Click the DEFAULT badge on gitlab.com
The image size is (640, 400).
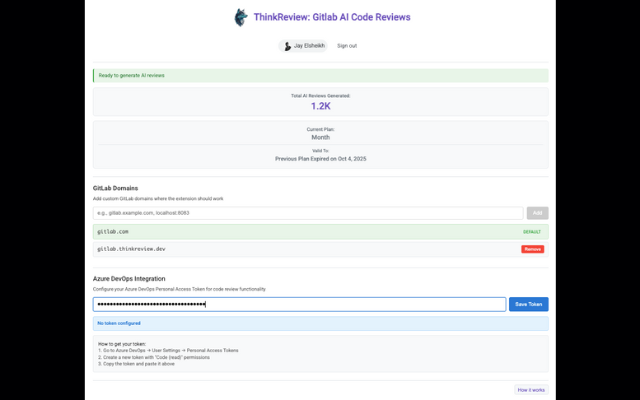click(x=532, y=232)
